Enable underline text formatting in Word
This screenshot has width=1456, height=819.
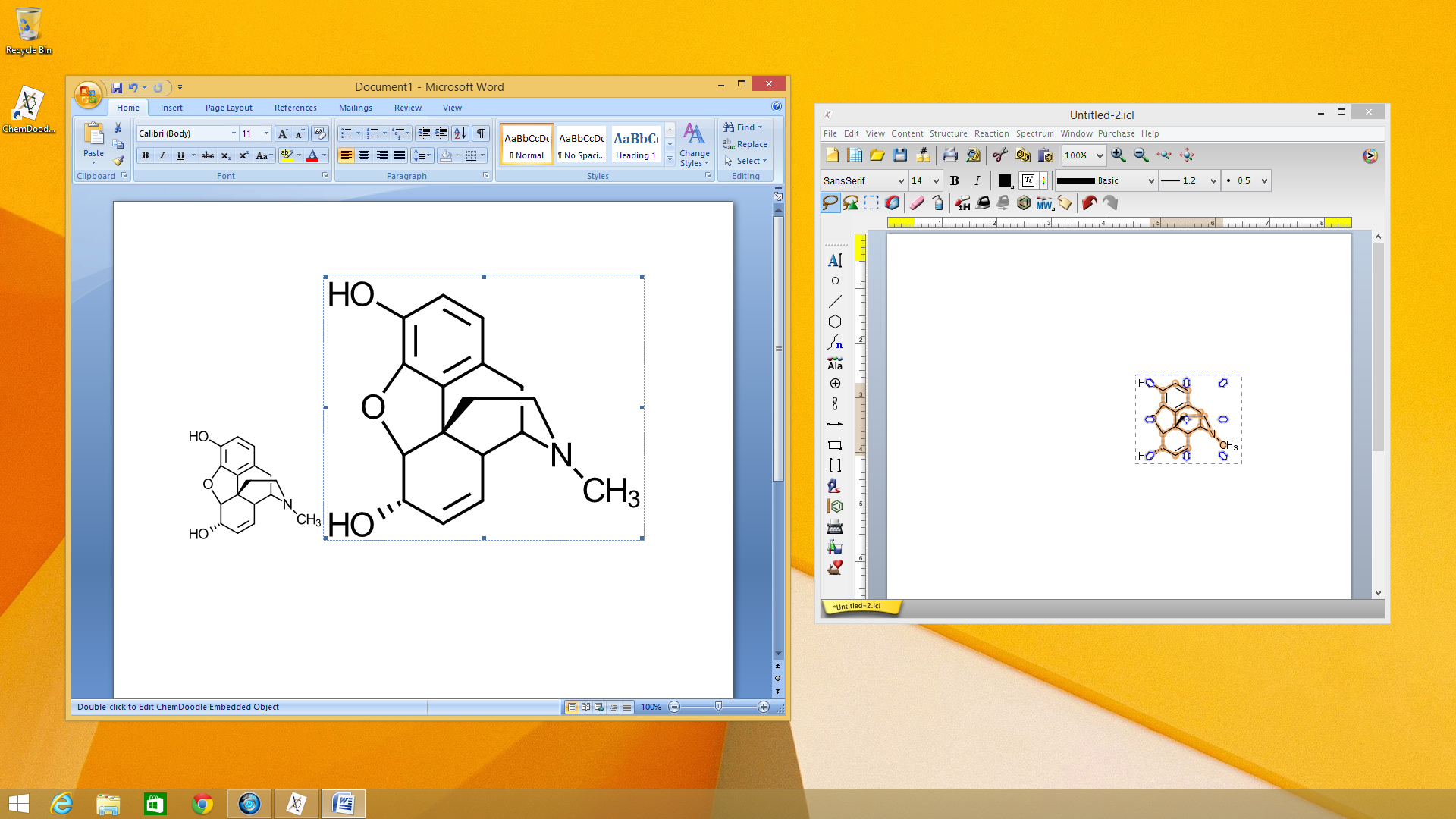coord(179,155)
